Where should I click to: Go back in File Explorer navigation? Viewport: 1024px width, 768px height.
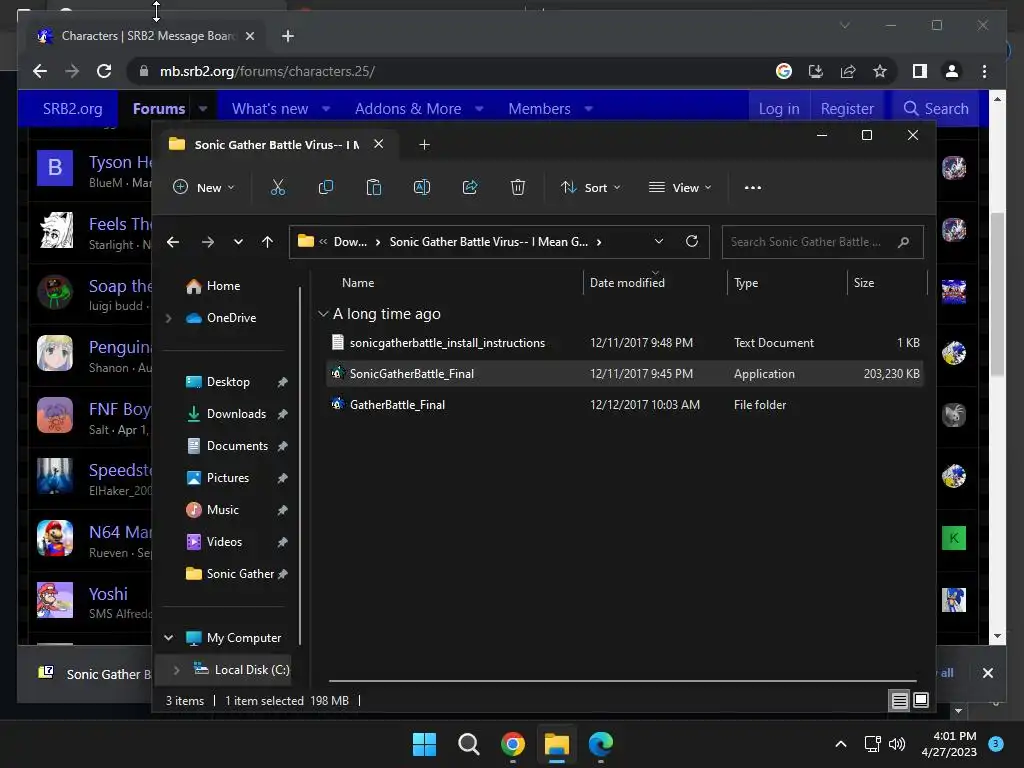173,242
